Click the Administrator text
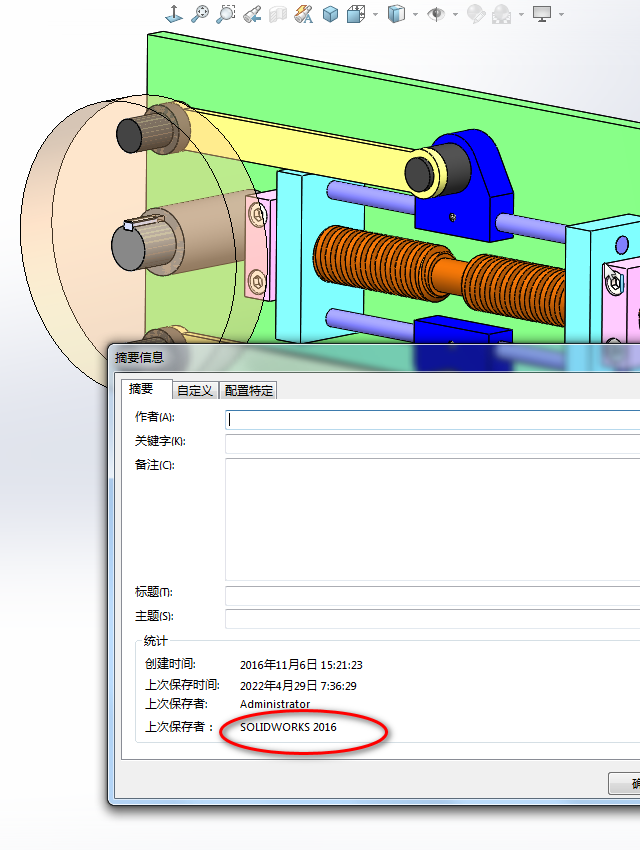Image resolution: width=640 pixels, height=850 pixels. [275, 704]
